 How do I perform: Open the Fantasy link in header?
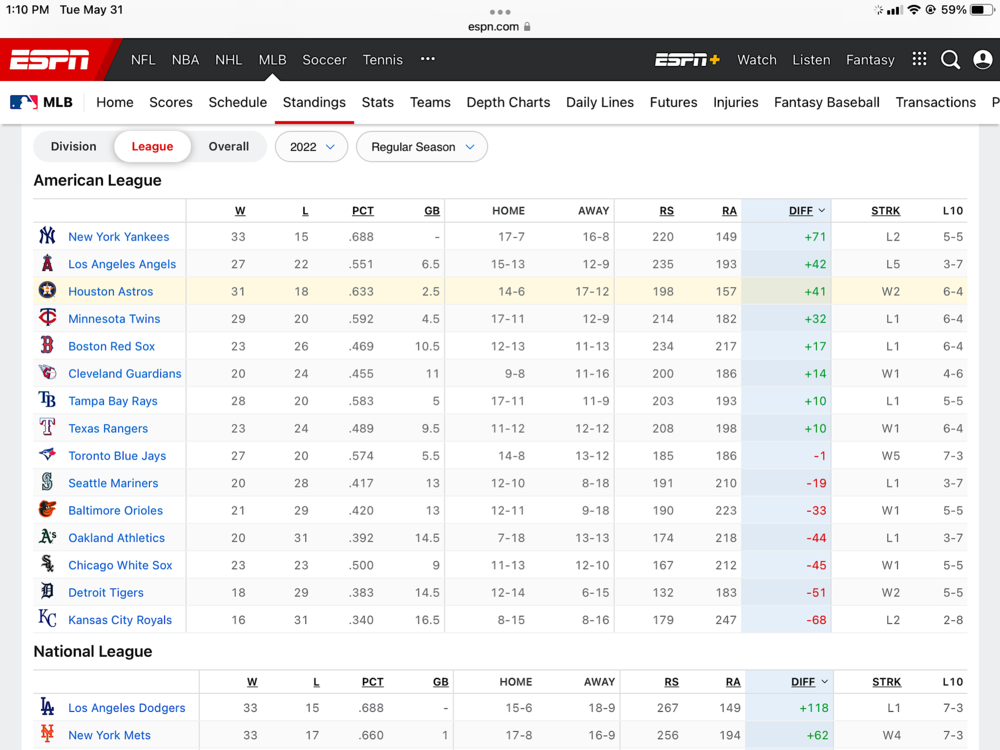870,60
